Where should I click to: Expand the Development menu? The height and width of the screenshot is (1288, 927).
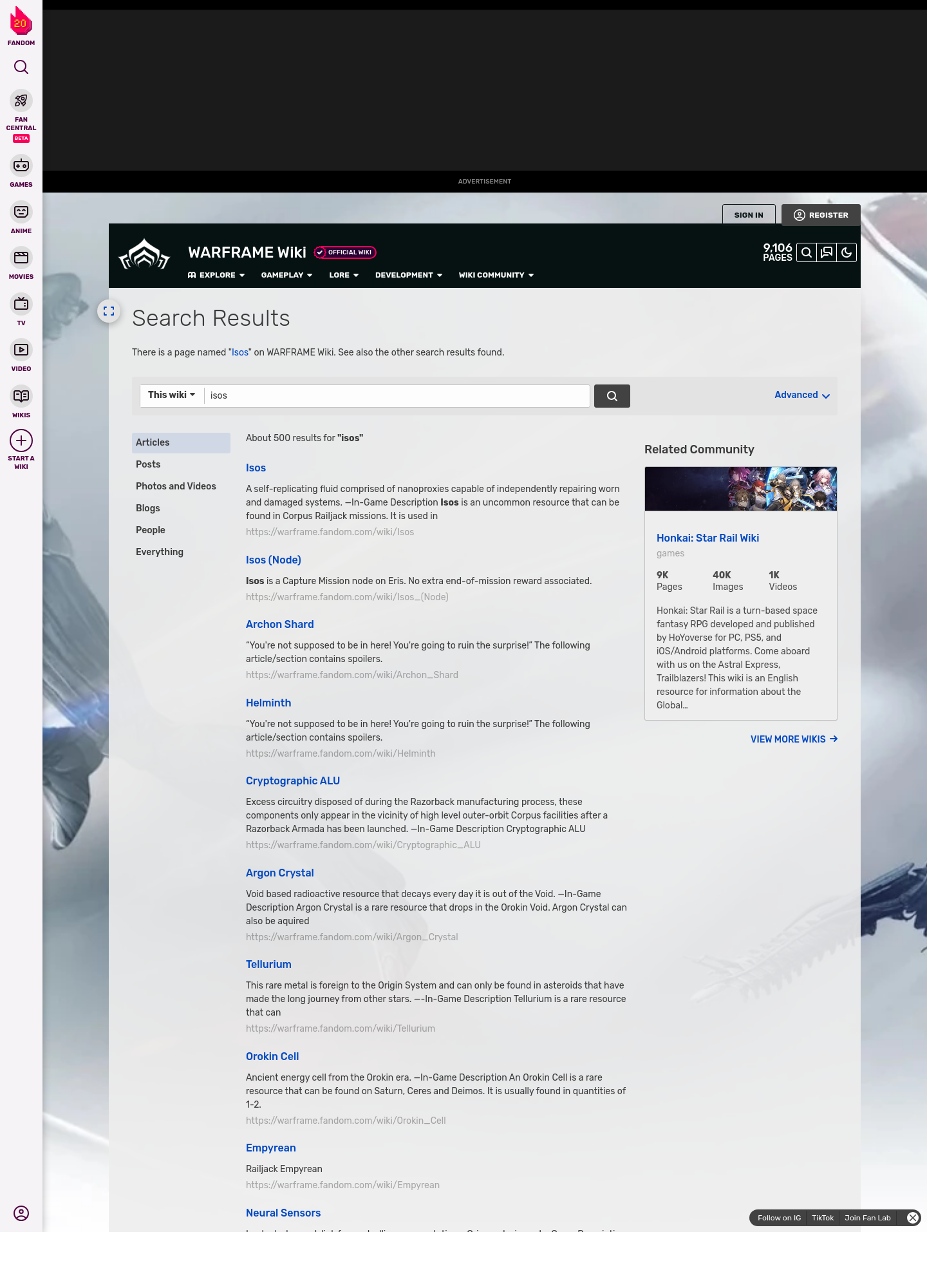(409, 275)
